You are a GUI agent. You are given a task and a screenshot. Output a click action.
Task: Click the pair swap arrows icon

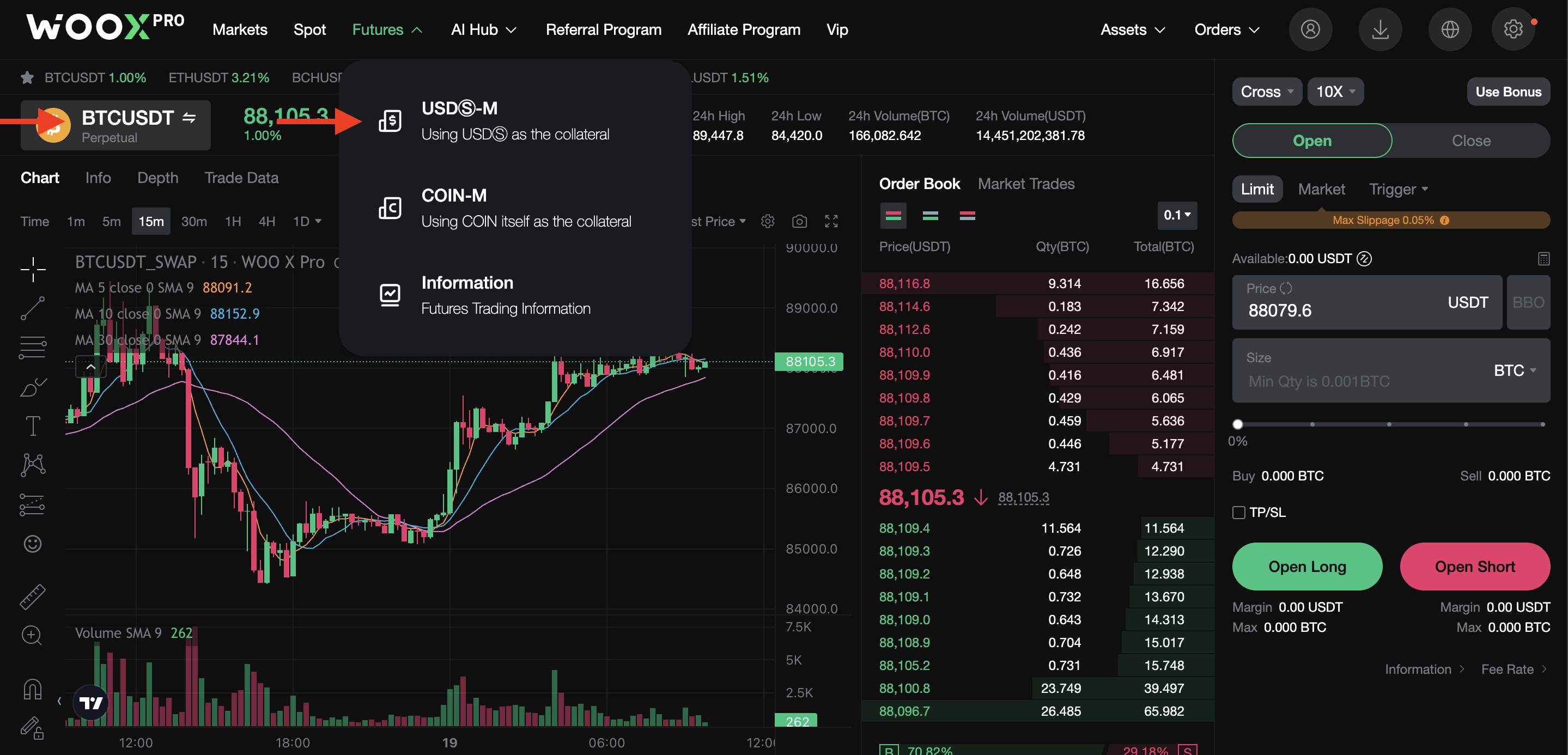189,118
